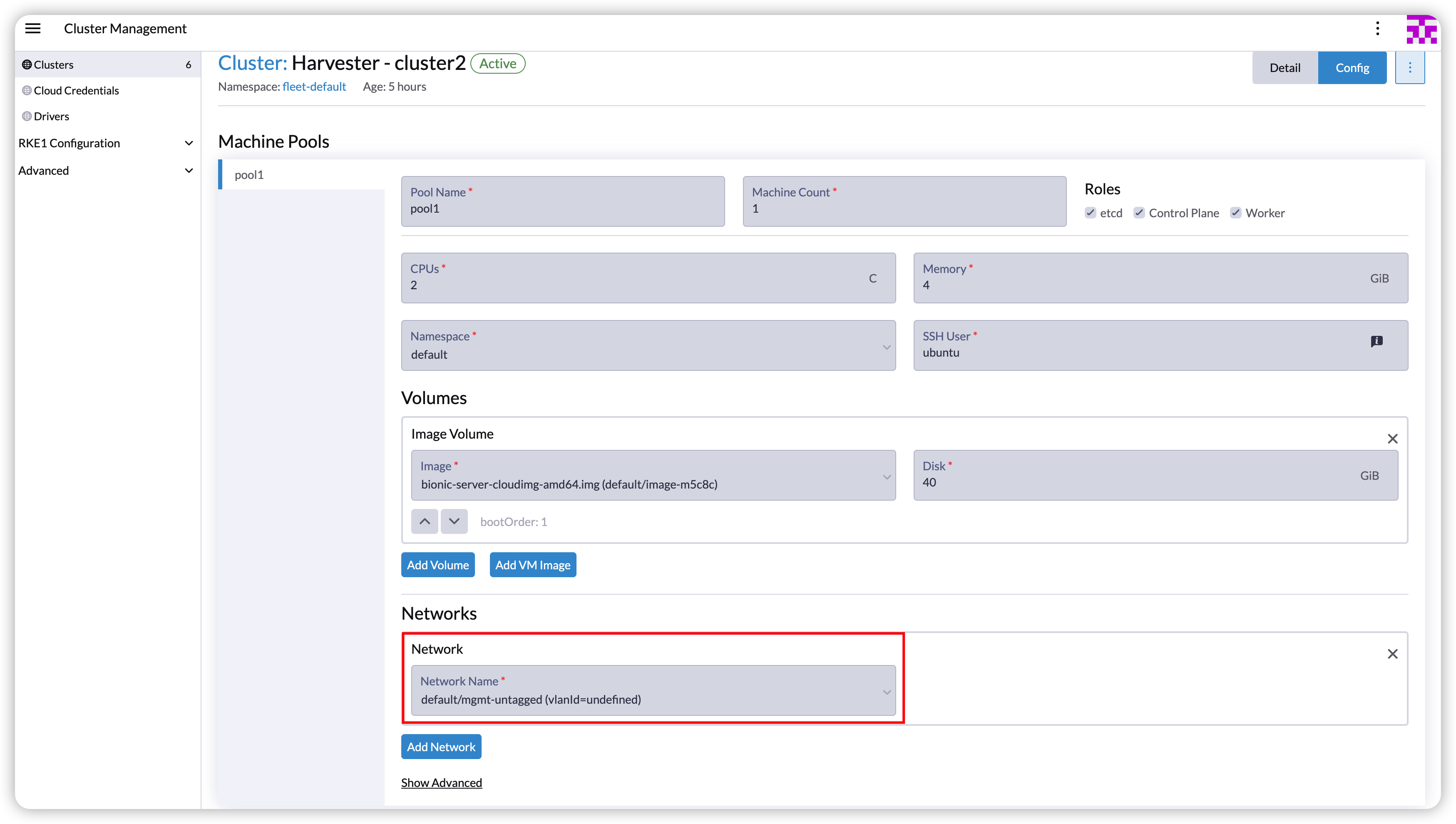Remove the Image Volume with the X

1392,439
